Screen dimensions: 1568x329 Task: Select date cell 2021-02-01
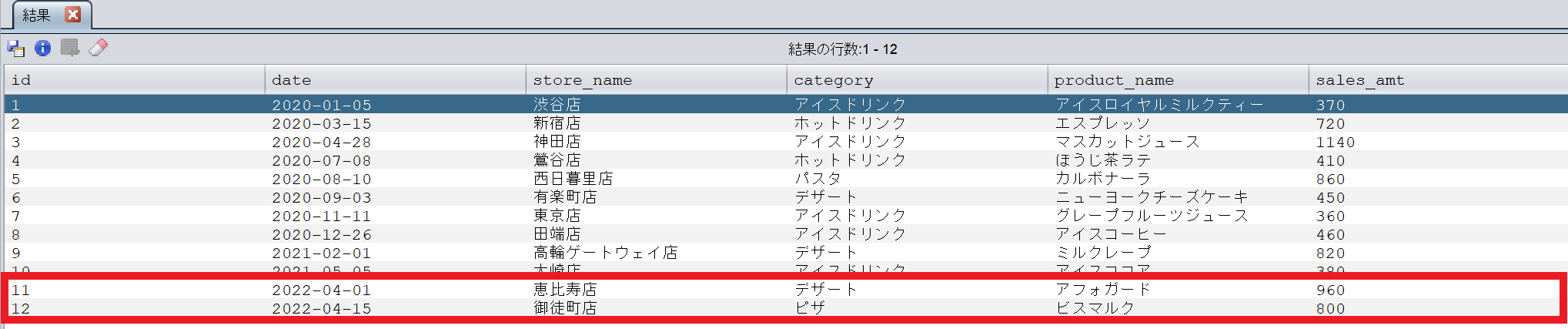click(x=322, y=253)
